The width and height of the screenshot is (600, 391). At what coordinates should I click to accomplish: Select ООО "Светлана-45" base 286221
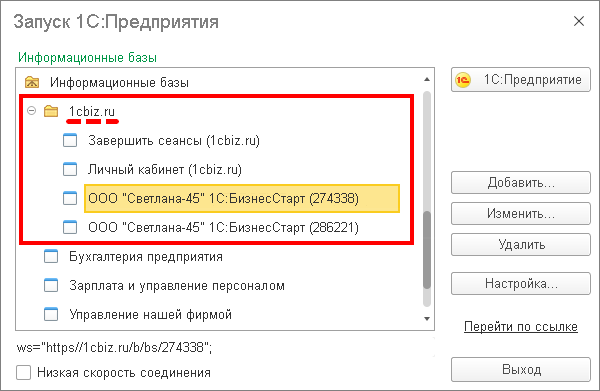coord(223,227)
